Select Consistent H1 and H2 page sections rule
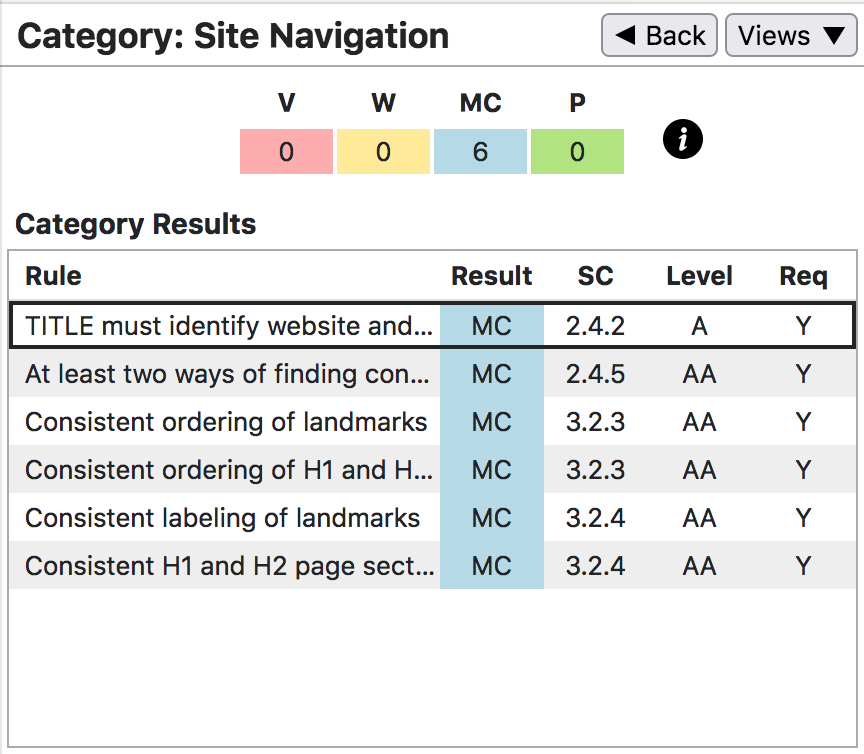 (230, 566)
